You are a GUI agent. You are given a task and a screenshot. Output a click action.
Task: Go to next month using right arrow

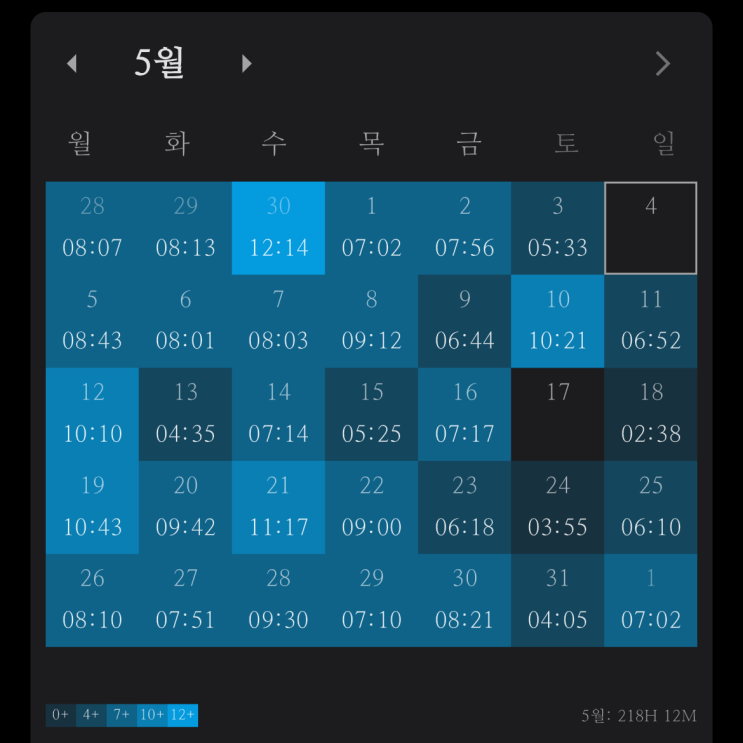point(247,64)
